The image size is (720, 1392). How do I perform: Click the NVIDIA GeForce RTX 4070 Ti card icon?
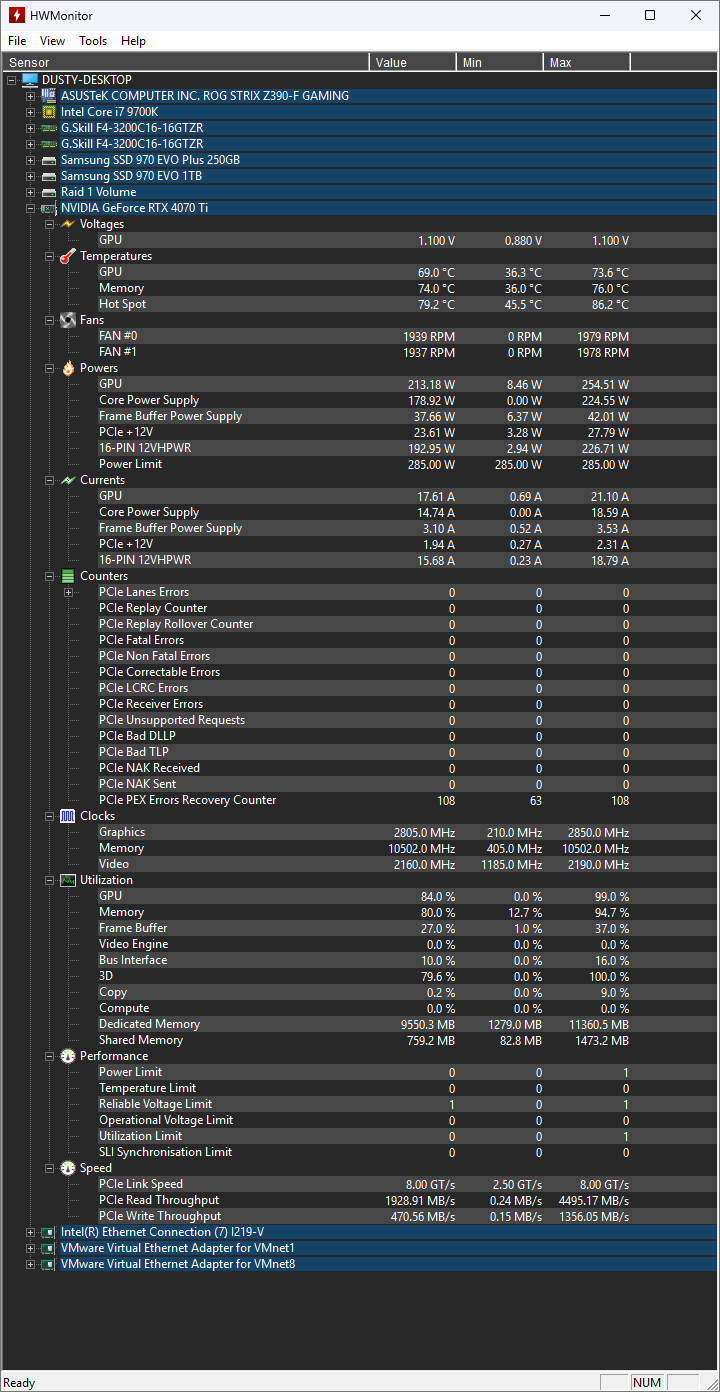pos(49,208)
